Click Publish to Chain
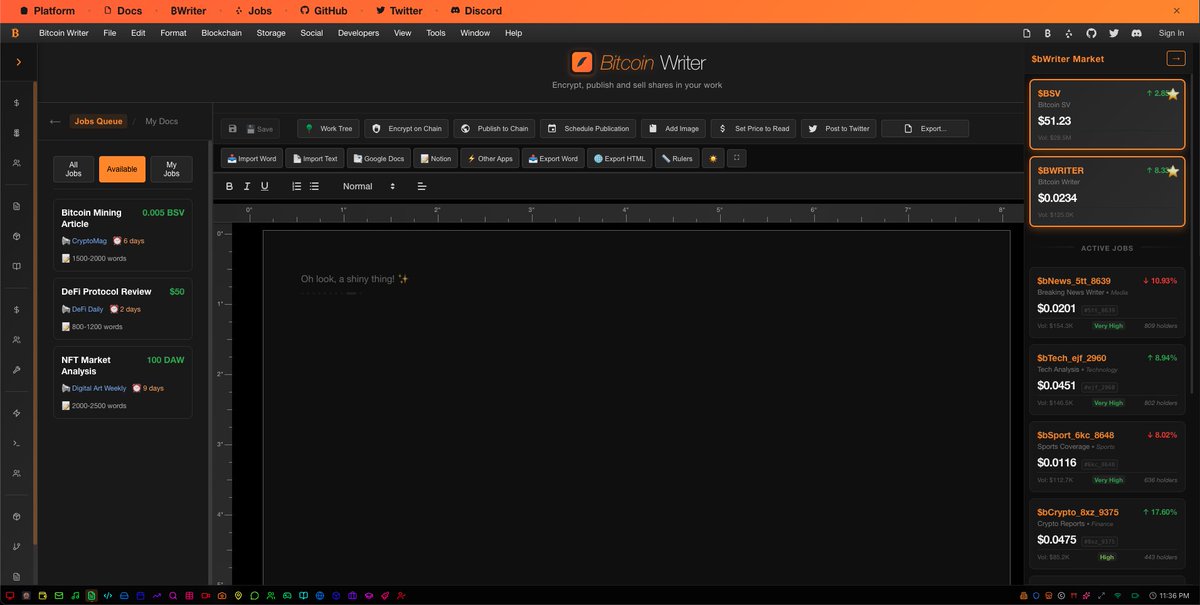 (494, 129)
